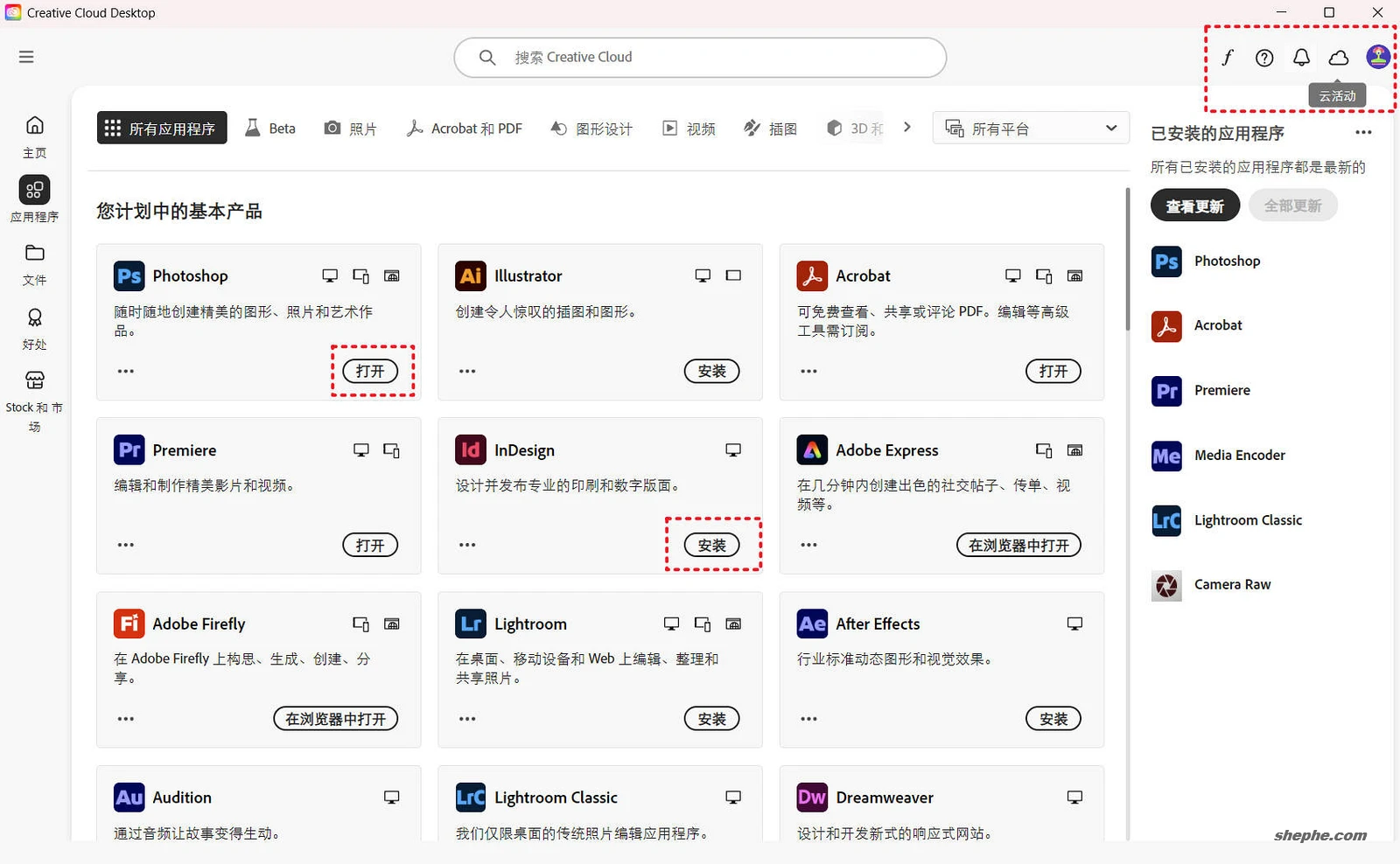The width and height of the screenshot is (1400, 864).
Task: Click 安装 button on Lightroom card
Action: pyautogui.click(x=711, y=719)
